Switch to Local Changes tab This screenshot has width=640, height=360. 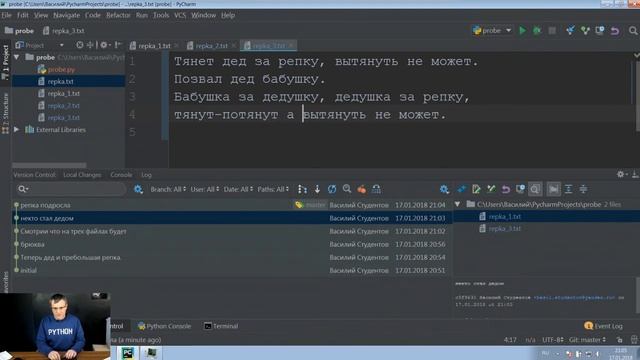82,175
